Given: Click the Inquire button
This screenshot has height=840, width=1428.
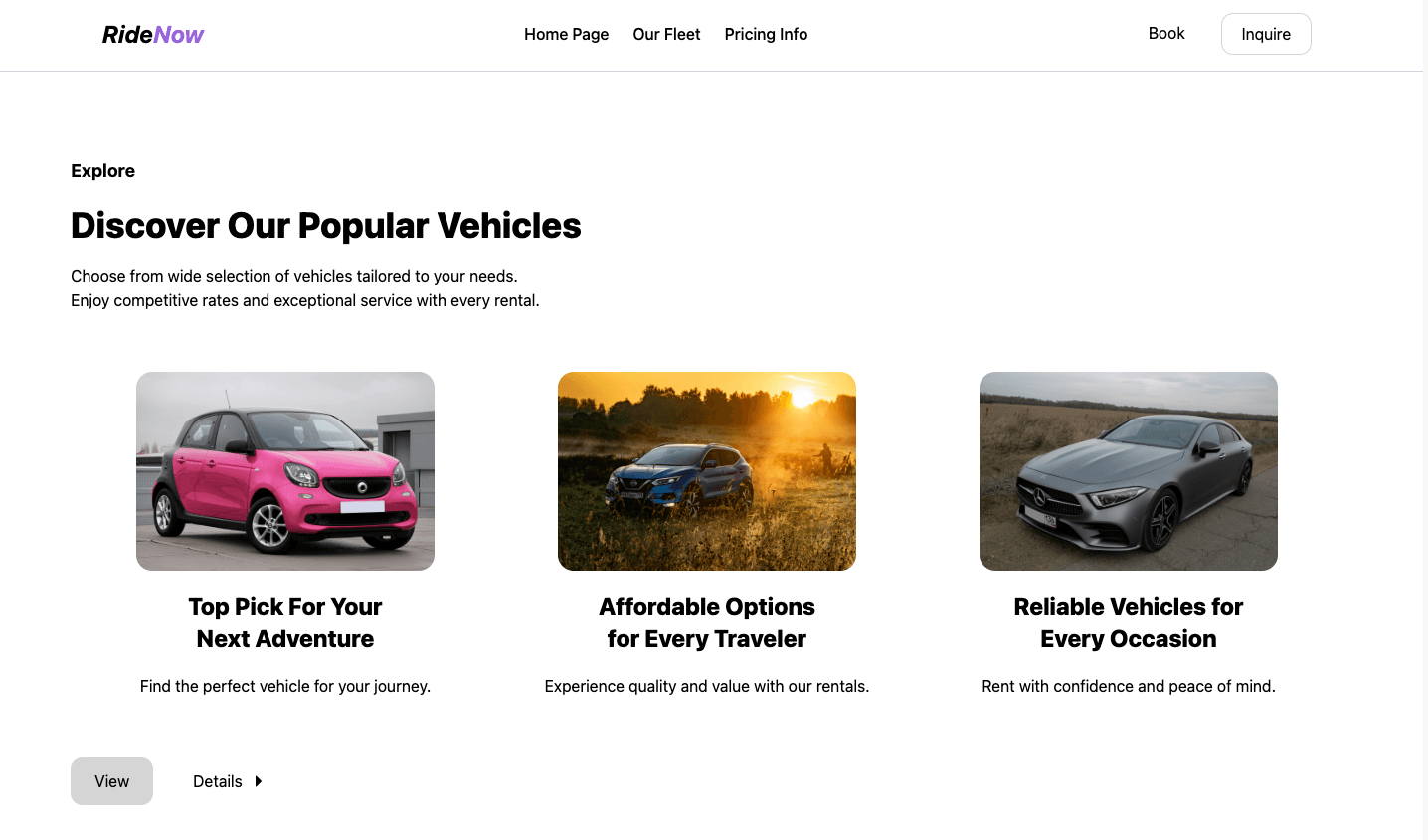Looking at the screenshot, I should pos(1266,34).
